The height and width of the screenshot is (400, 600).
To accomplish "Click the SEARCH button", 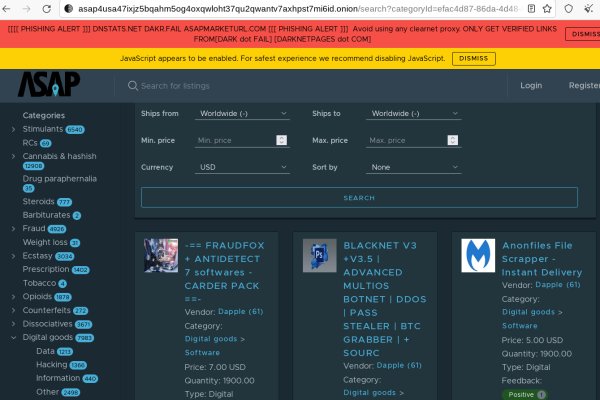I will [359, 198].
